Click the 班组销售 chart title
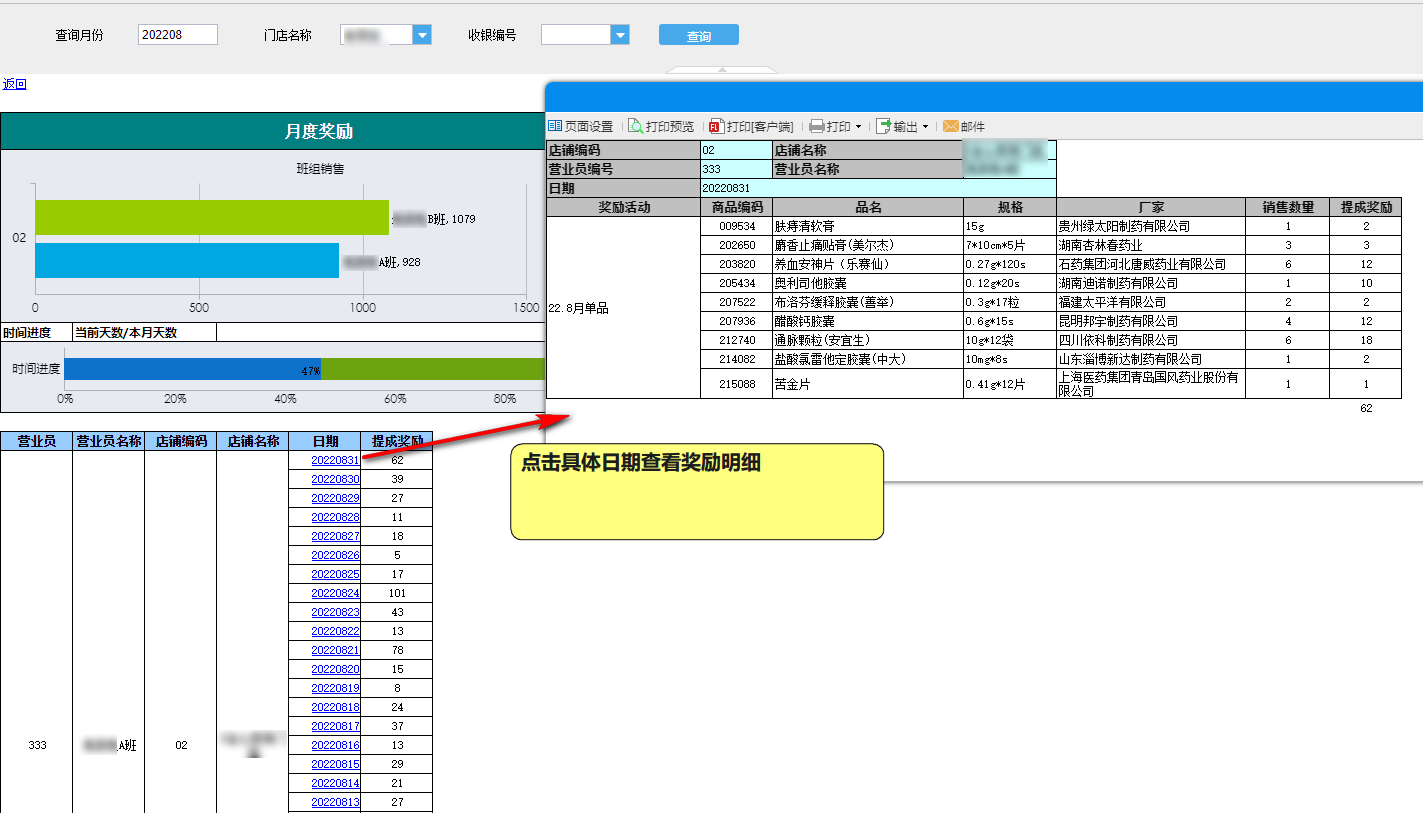 [321, 169]
